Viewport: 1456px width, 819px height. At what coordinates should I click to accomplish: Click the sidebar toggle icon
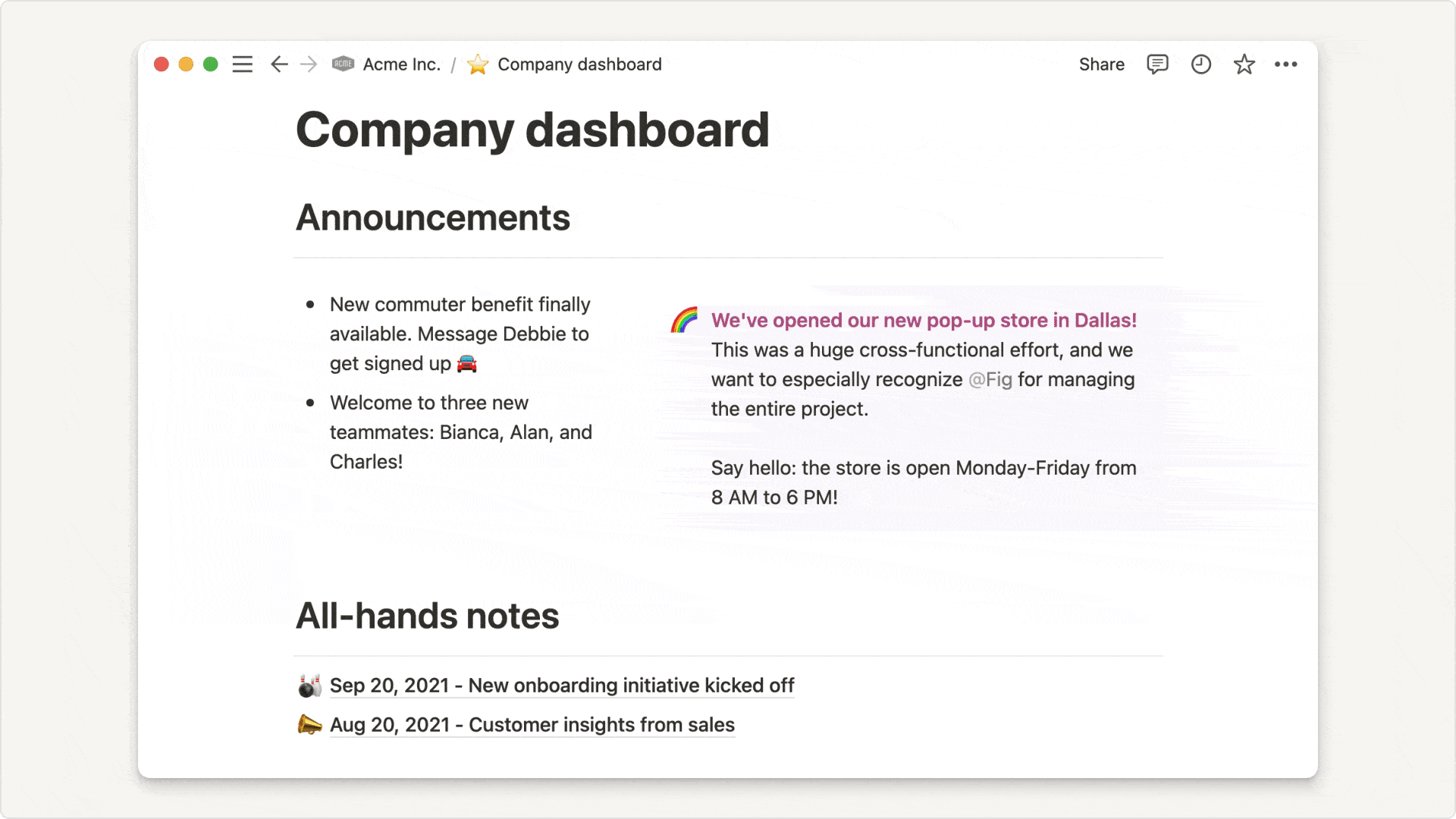(244, 64)
